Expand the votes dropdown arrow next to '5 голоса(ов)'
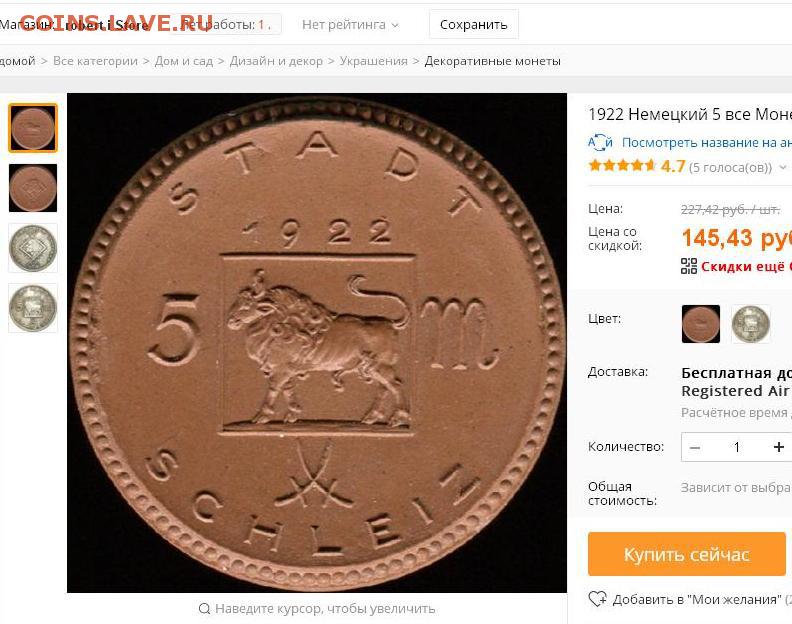Screen dimensions: 792x624 (783, 167)
